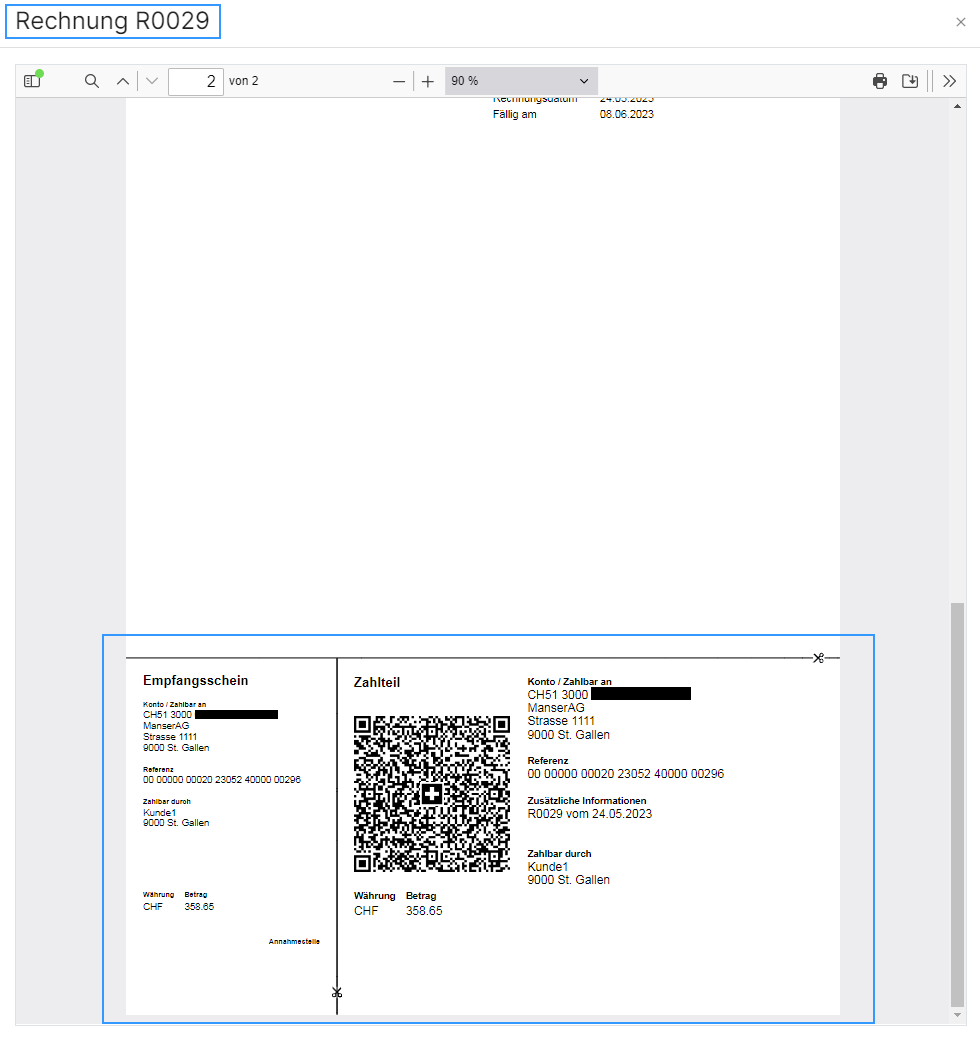Click the 'von 2' page count

point(243,81)
